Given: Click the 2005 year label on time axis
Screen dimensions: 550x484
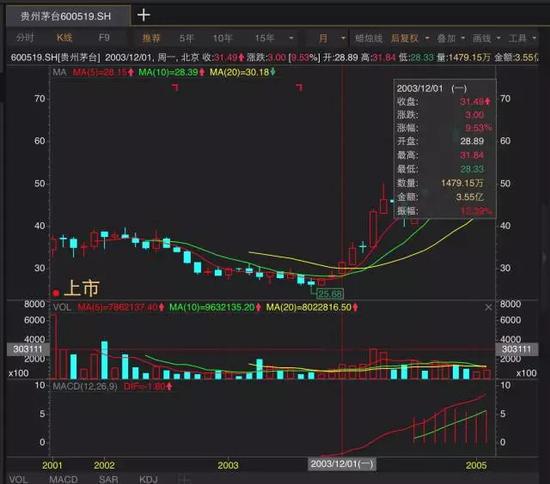Looking at the screenshot, I should pos(476,465).
